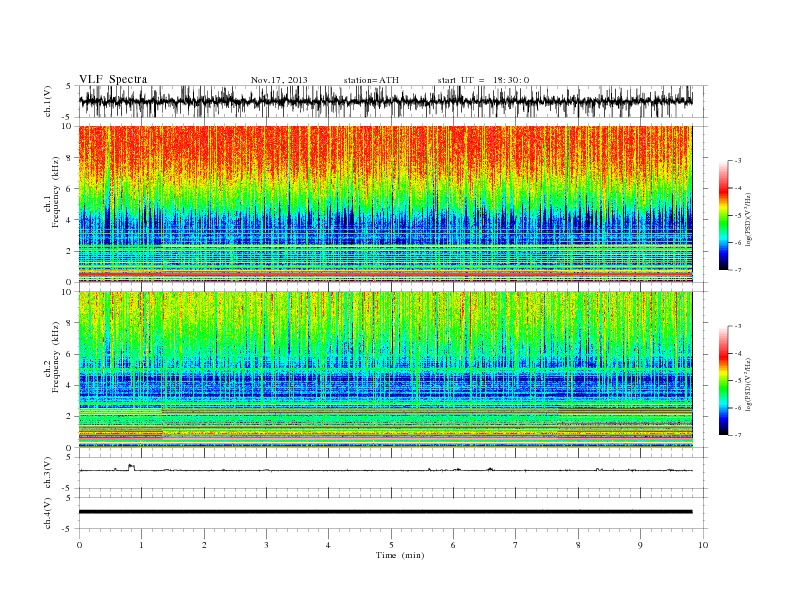Viewport: 792px width, 612px height.
Task: Click the "-3" label on upper colorbar
Action: click(x=738, y=161)
